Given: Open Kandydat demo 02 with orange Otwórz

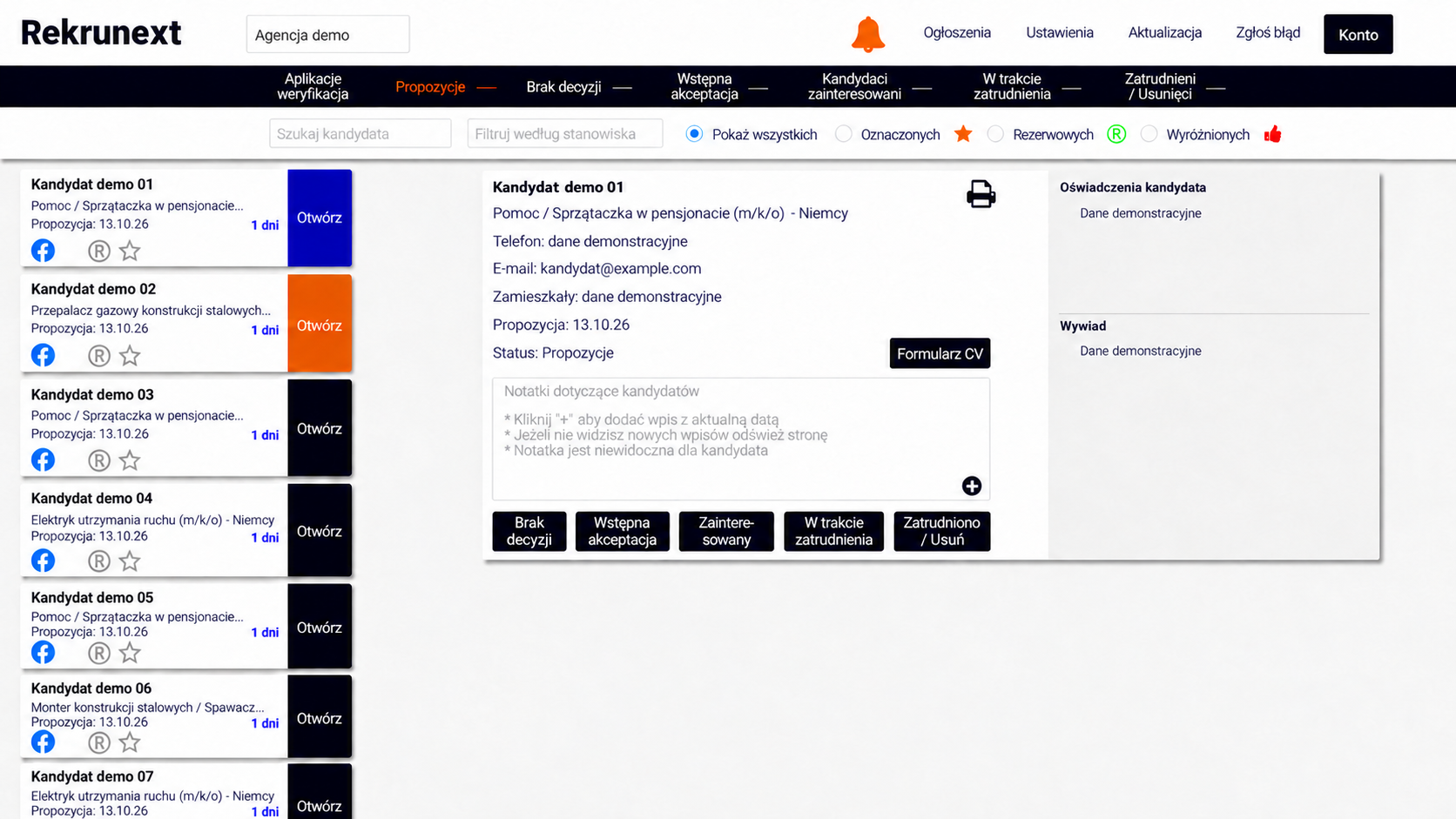Looking at the screenshot, I should [320, 325].
